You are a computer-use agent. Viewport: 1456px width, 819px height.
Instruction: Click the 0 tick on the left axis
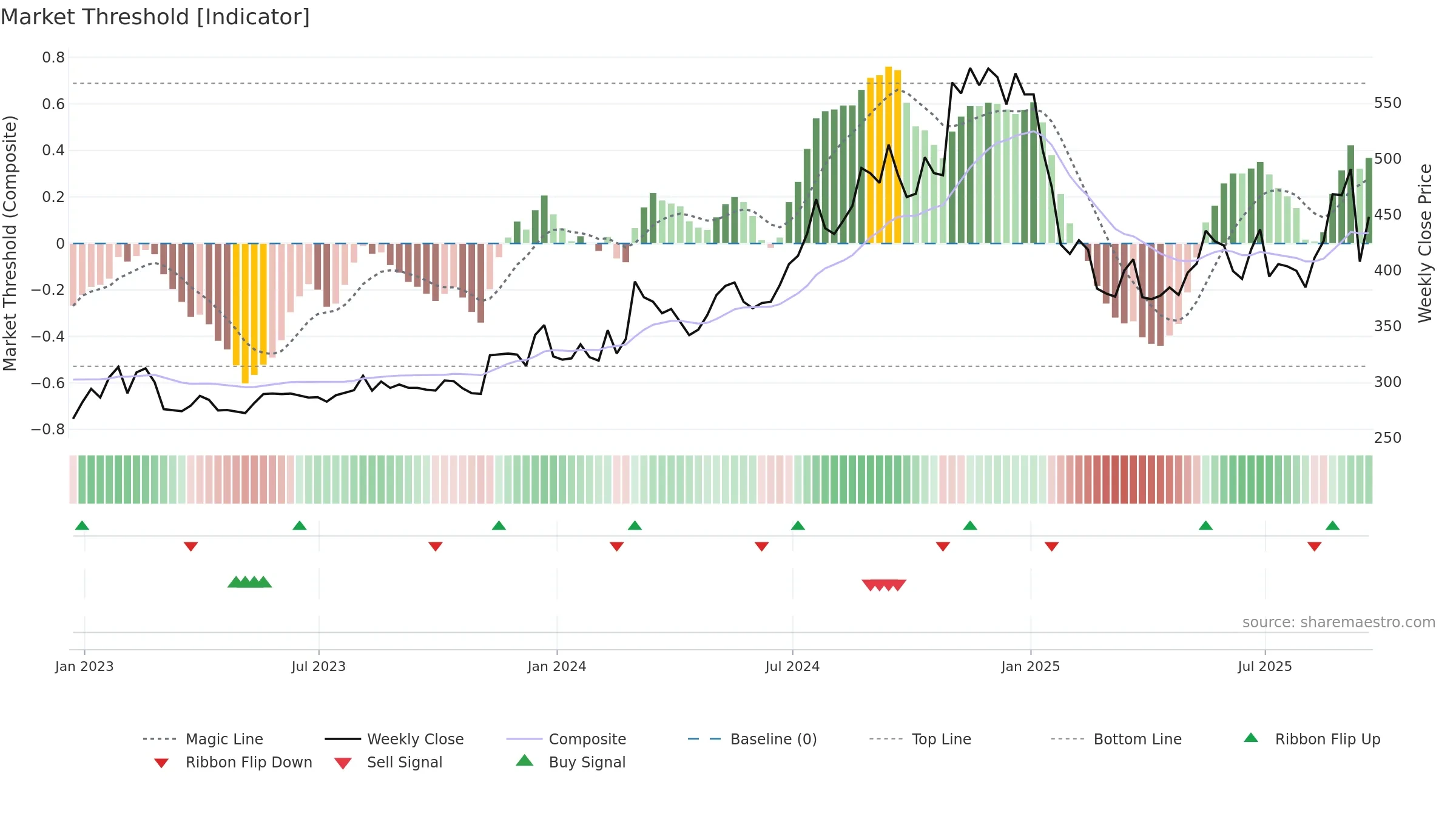60,243
